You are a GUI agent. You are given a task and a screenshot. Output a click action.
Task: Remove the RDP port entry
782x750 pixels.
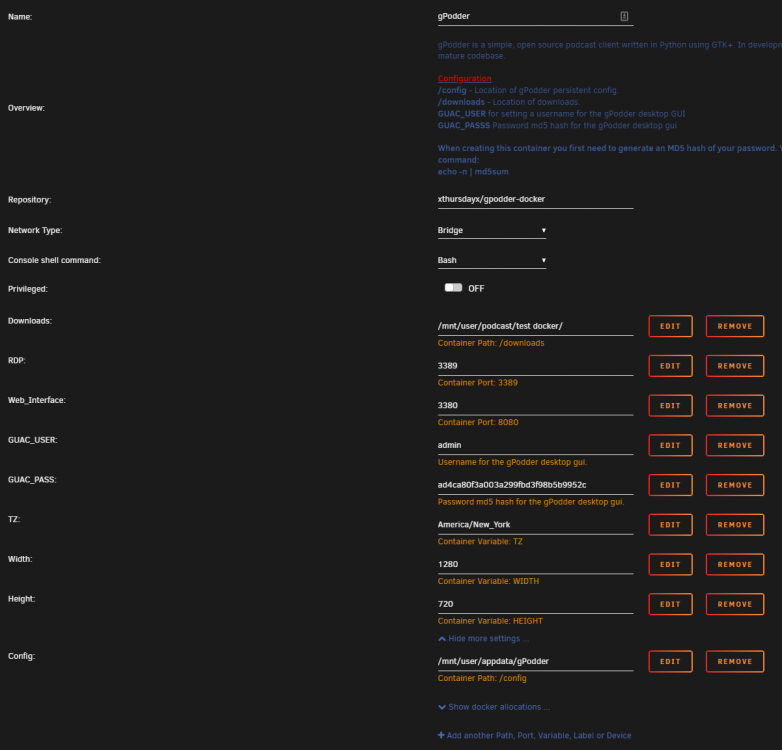[735, 366]
